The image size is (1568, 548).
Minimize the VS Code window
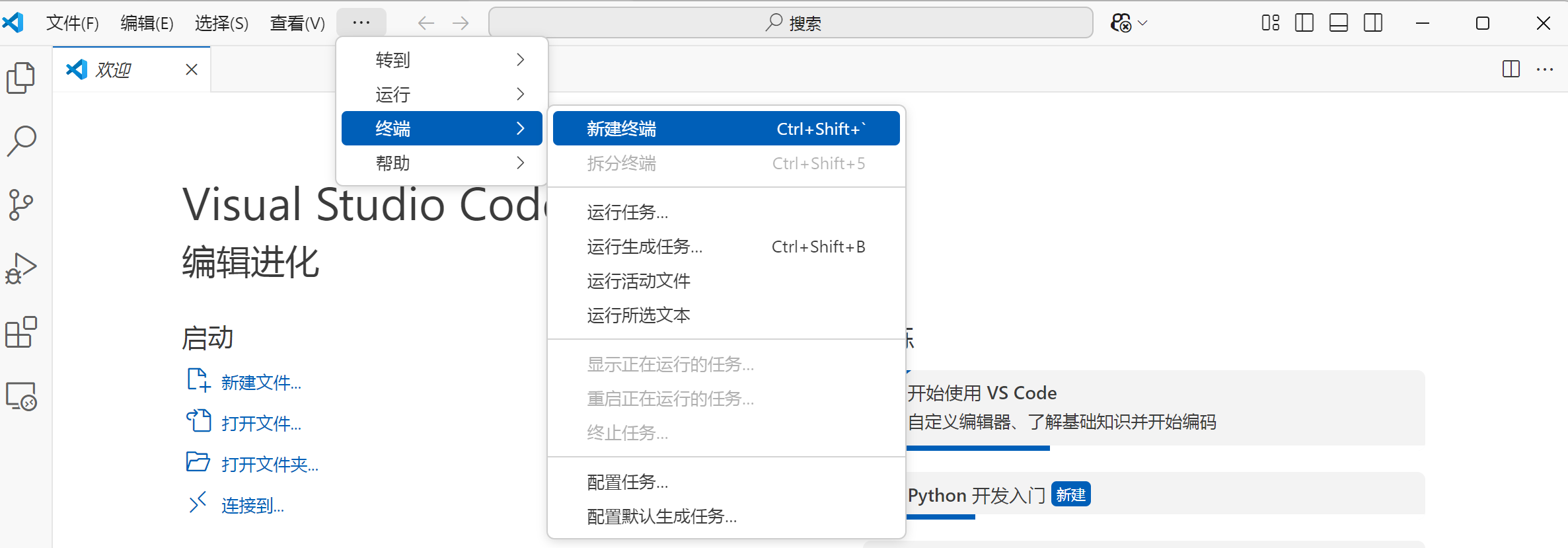coord(1423,23)
